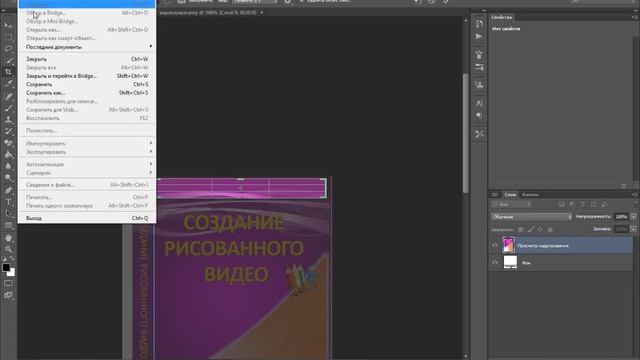Select the Rectangular Marquee tool
Screen dimensions: 640x360
pos(8,37)
